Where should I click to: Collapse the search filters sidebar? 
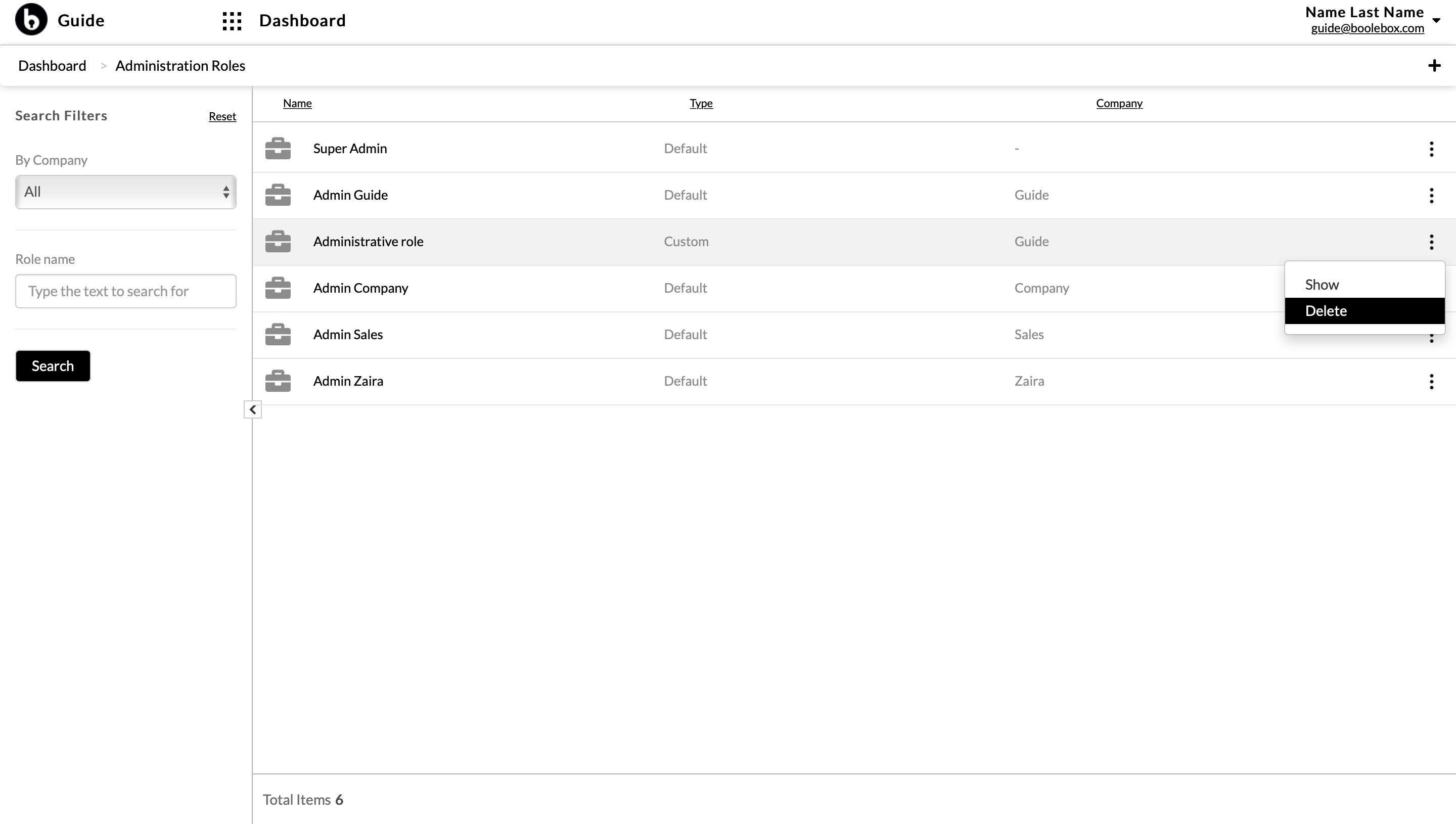coord(253,409)
